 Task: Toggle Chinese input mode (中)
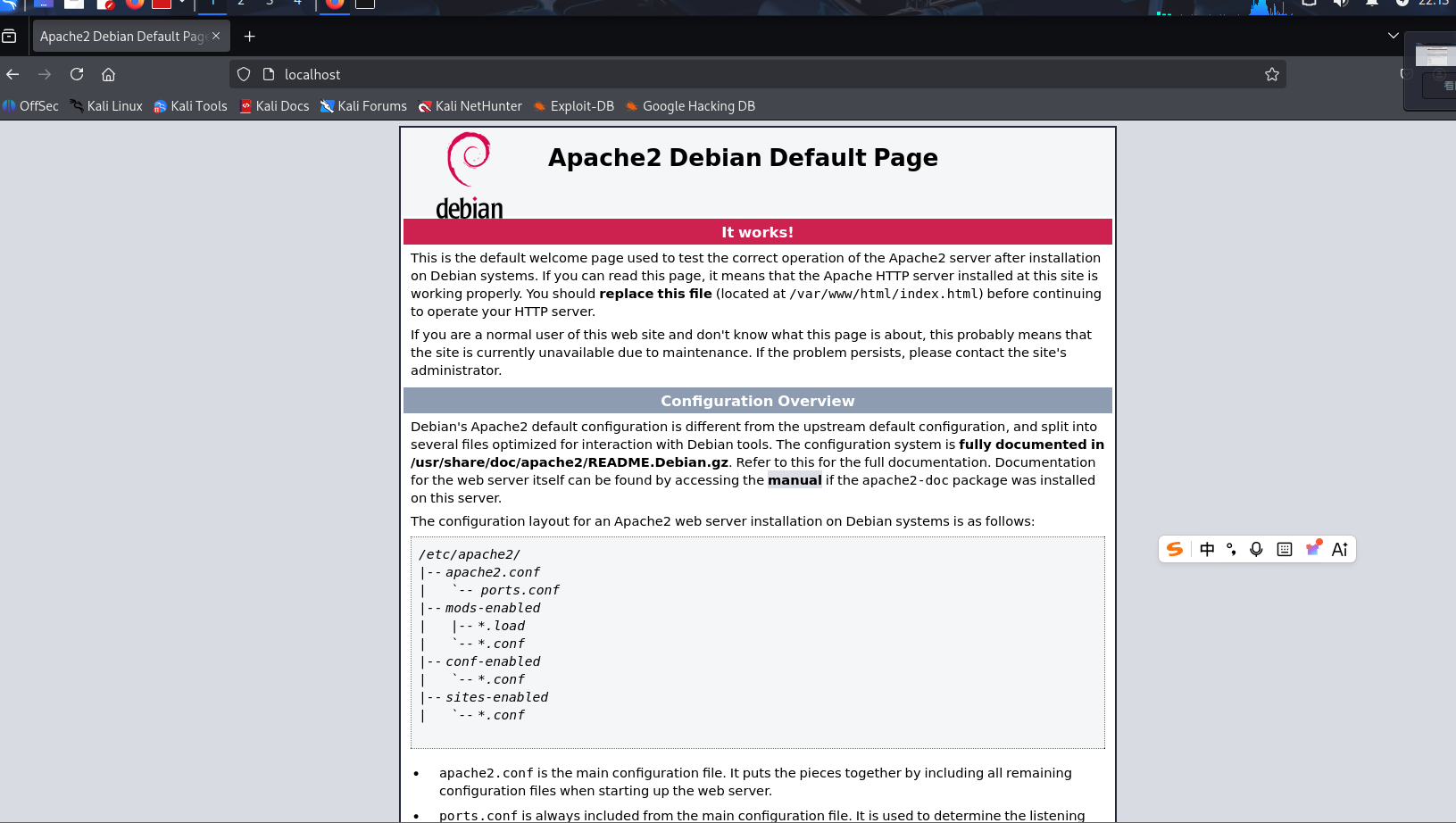(x=1207, y=549)
